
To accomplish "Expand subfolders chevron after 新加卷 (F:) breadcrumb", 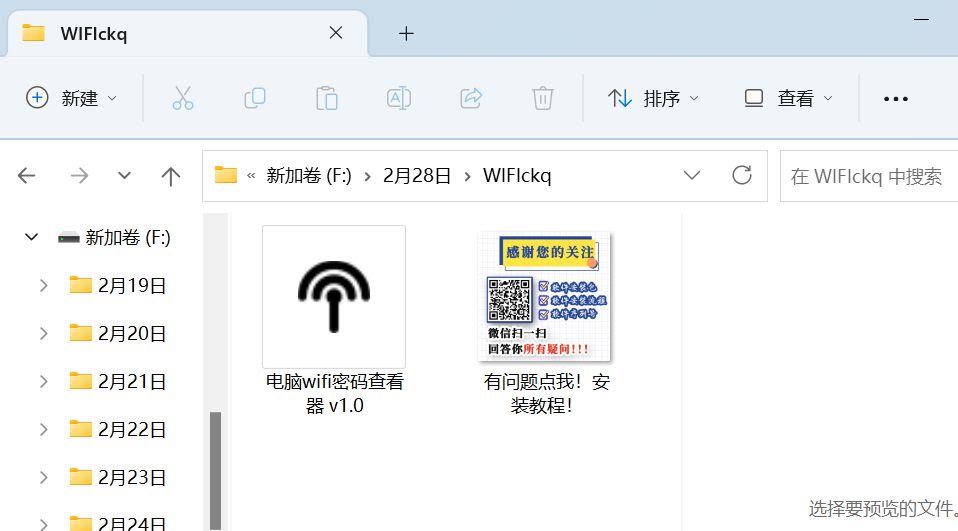I will pyautogui.click(x=368, y=177).
